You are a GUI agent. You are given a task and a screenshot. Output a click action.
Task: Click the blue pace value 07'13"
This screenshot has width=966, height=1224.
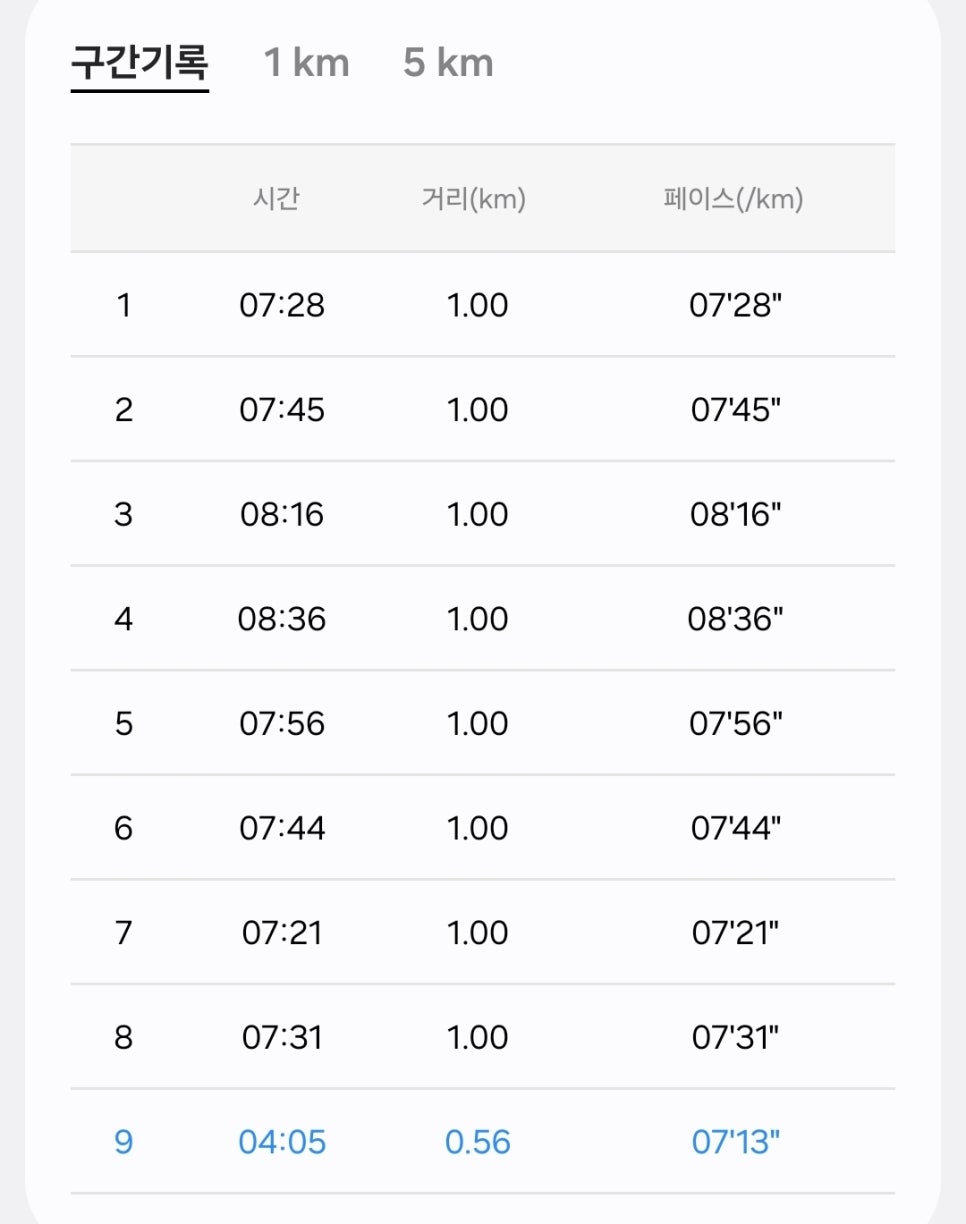coord(735,1141)
